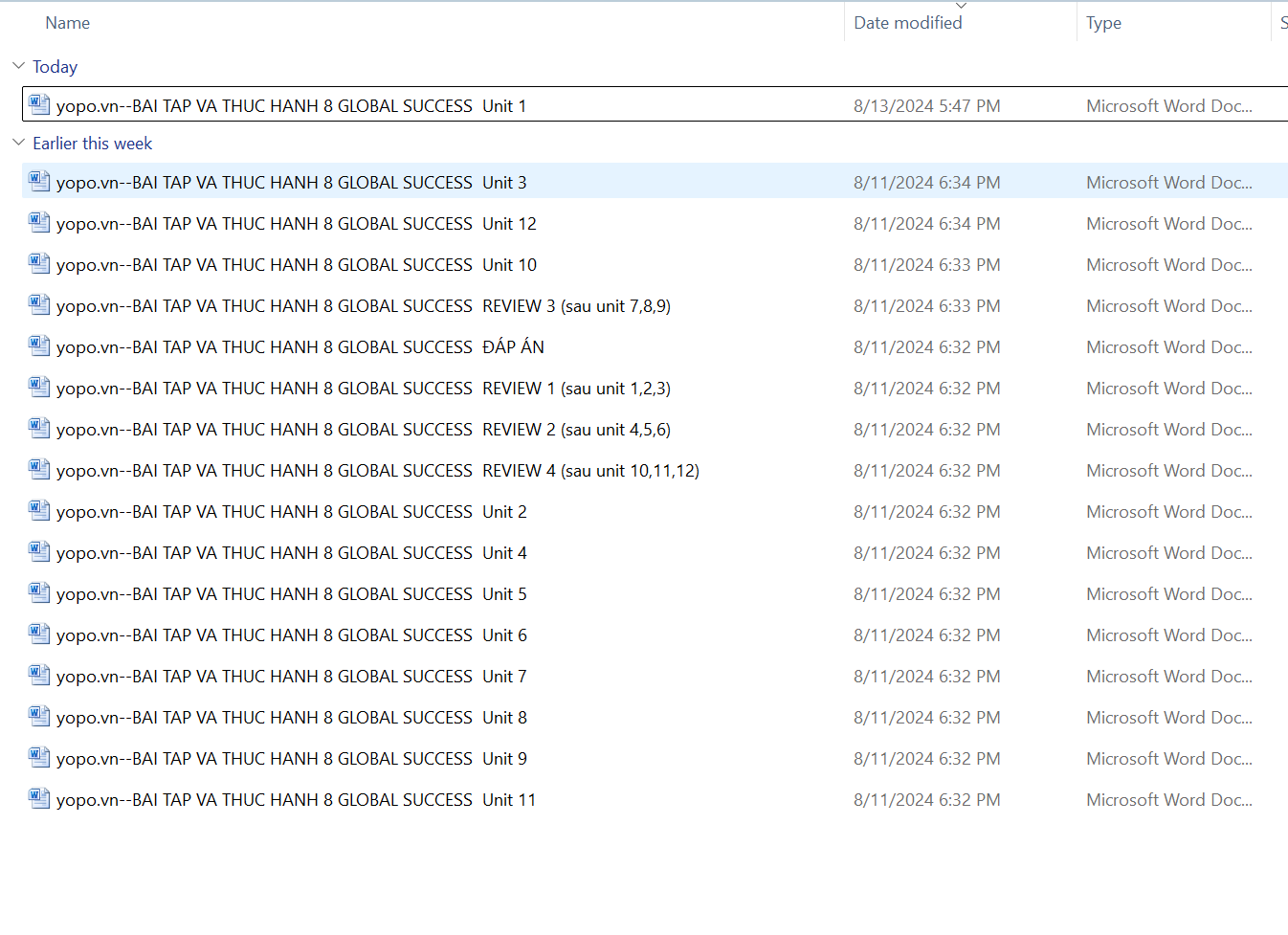Click the Word icon for Unit 3 file
Viewport: 1288px width, 935px height.
click(39, 181)
